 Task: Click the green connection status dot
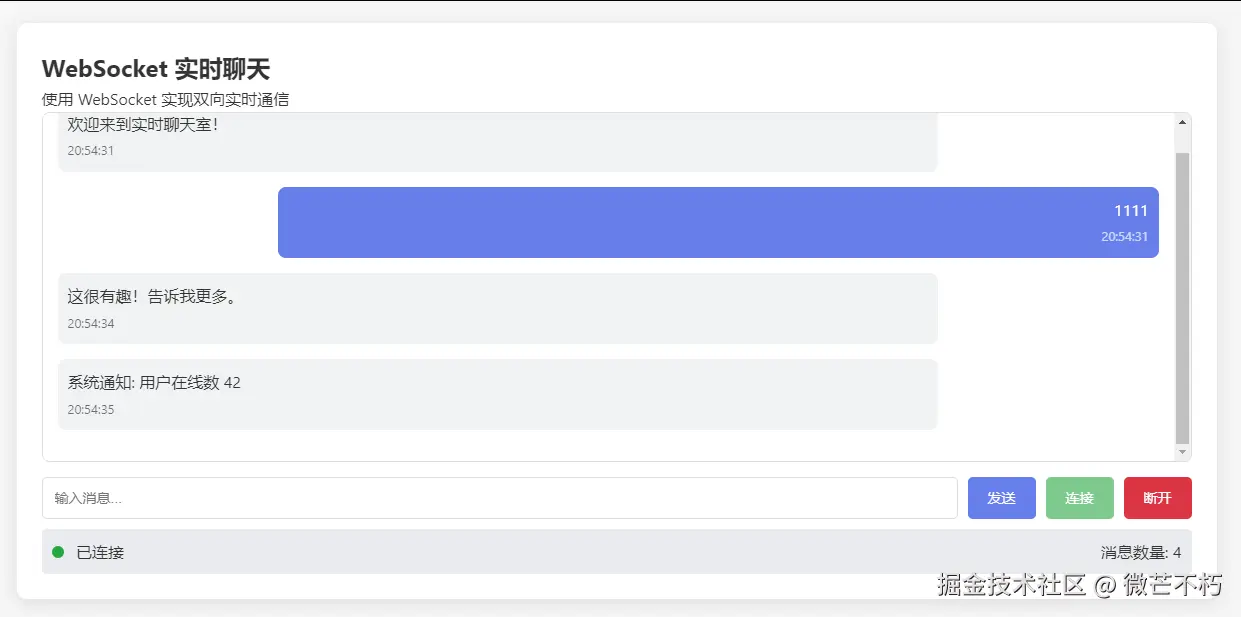[x=58, y=552]
